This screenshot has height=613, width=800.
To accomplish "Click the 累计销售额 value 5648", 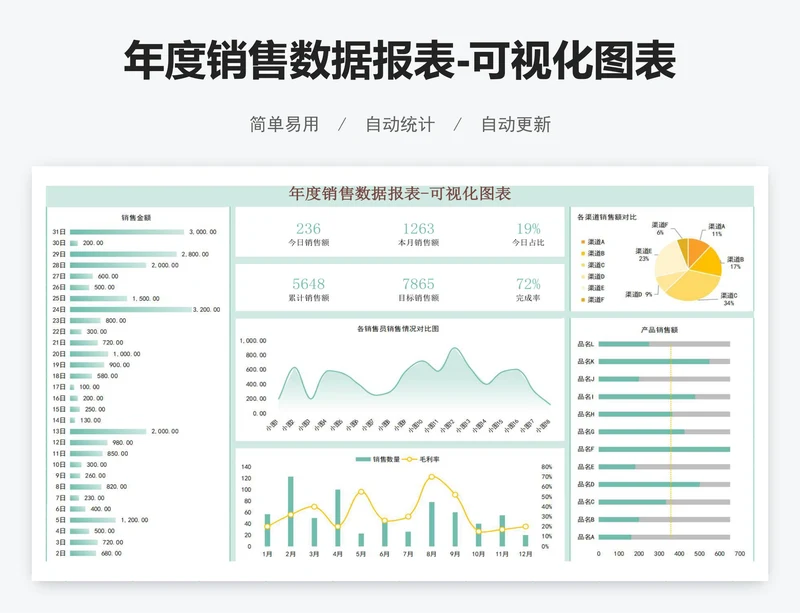I will tap(308, 284).
